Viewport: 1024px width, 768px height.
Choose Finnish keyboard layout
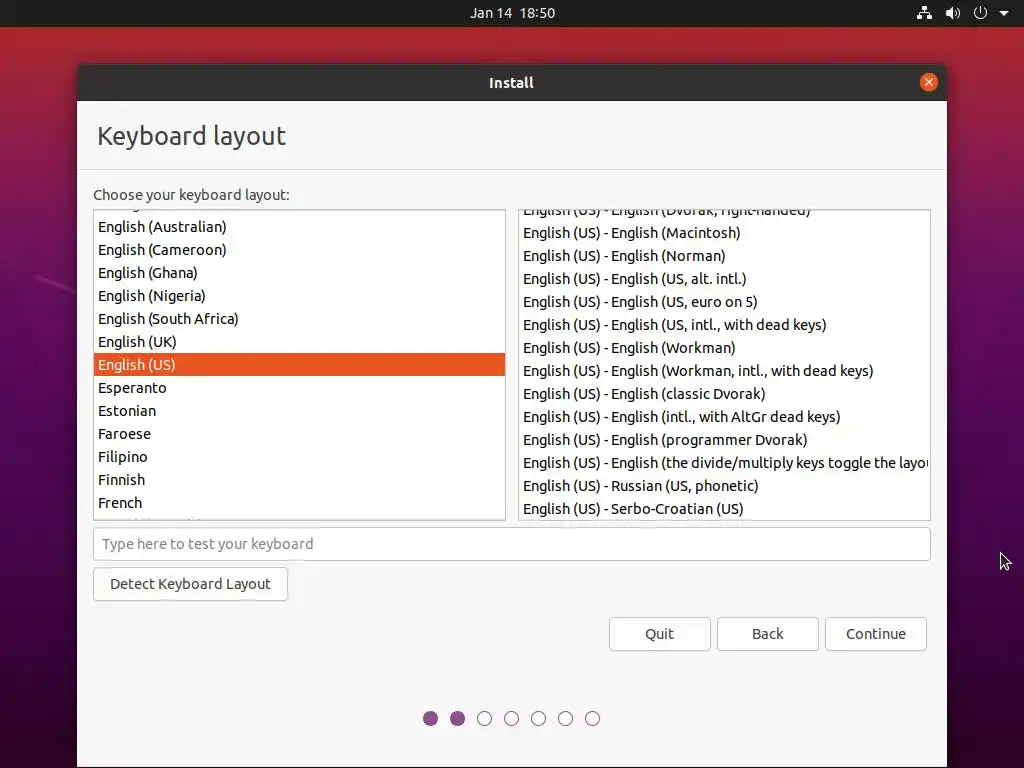click(299, 480)
